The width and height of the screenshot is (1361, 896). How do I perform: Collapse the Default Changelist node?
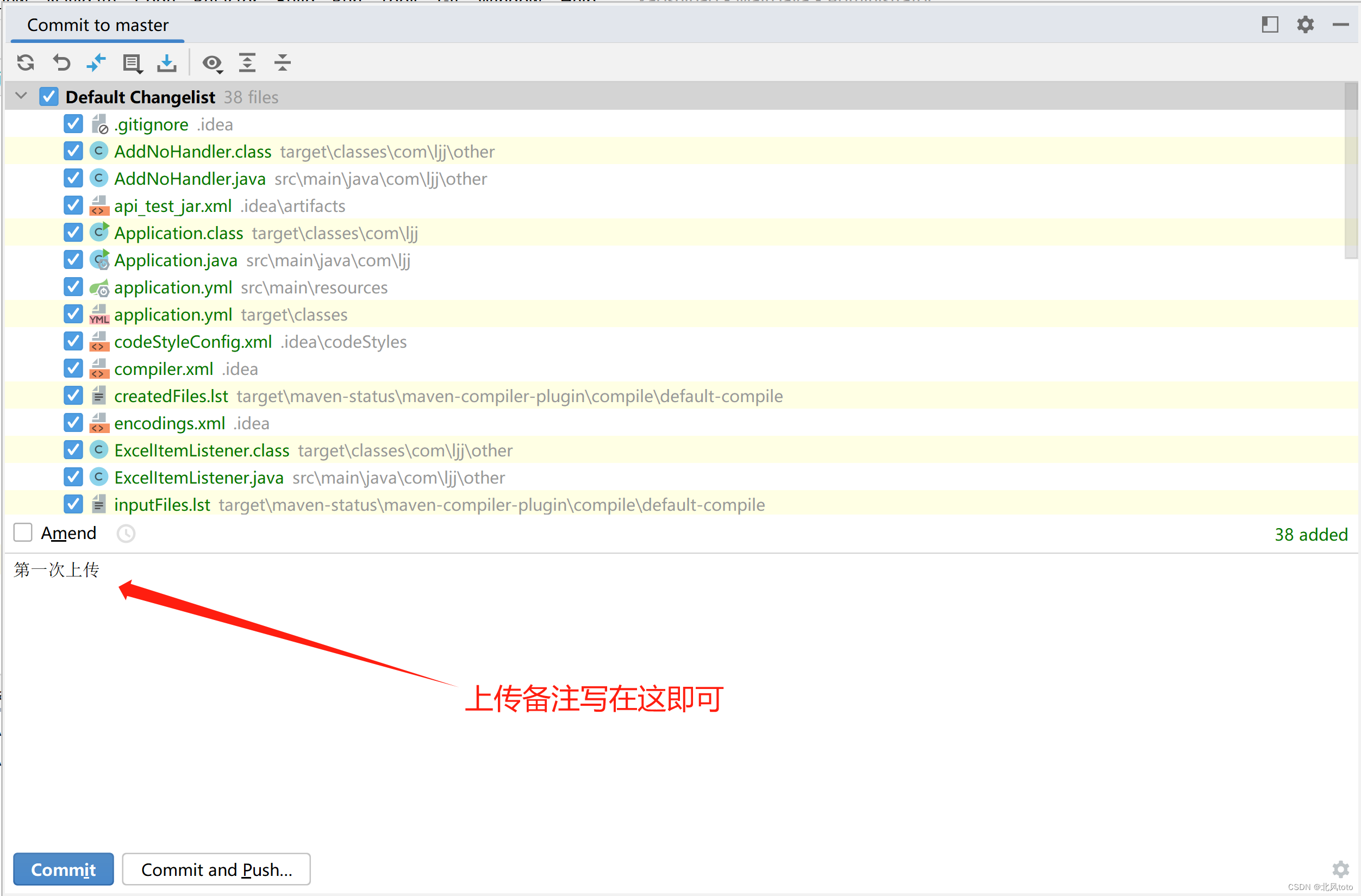coord(22,96)
